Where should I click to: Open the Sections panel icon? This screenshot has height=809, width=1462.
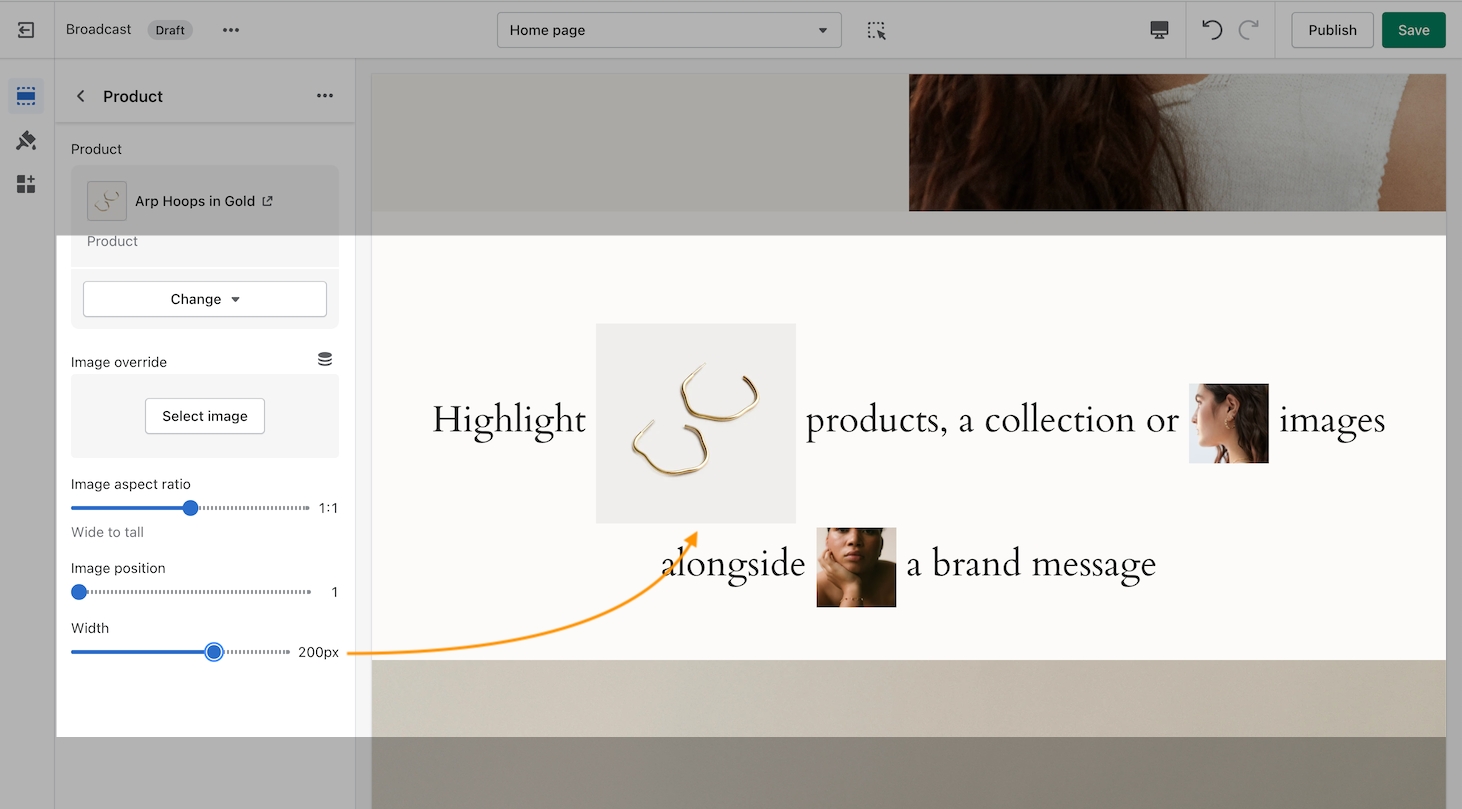point(26,97)
